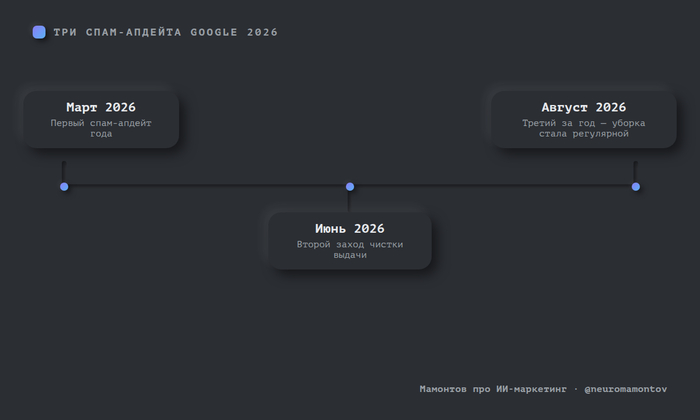This screenshot has height=420, width=700.
Task: Click the connector stem below the June dot
Action: [349, 202]
